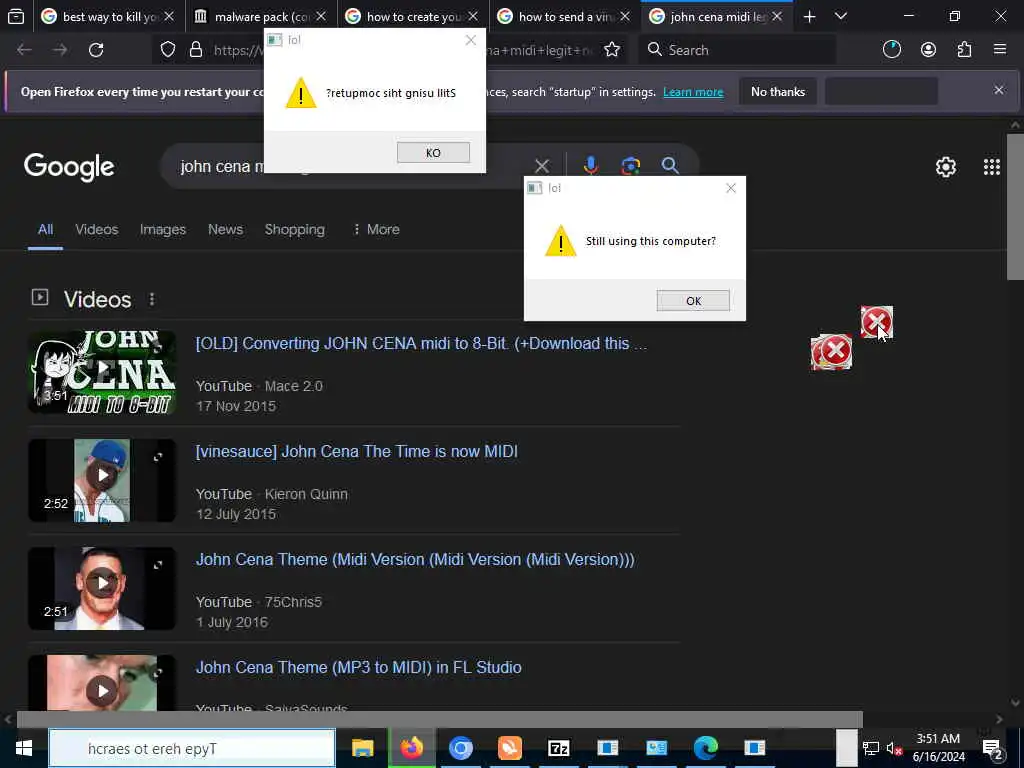1024x768 pixels.
Task: Click the Google Lens image search icon
Action: click(x=630, y=166)
